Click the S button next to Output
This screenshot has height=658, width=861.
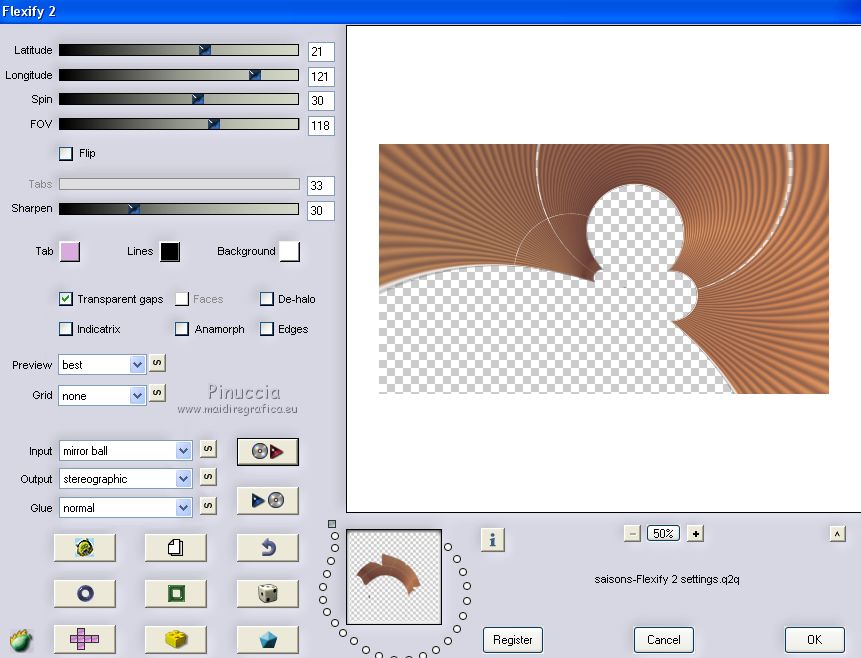click(x=208, y=477)
